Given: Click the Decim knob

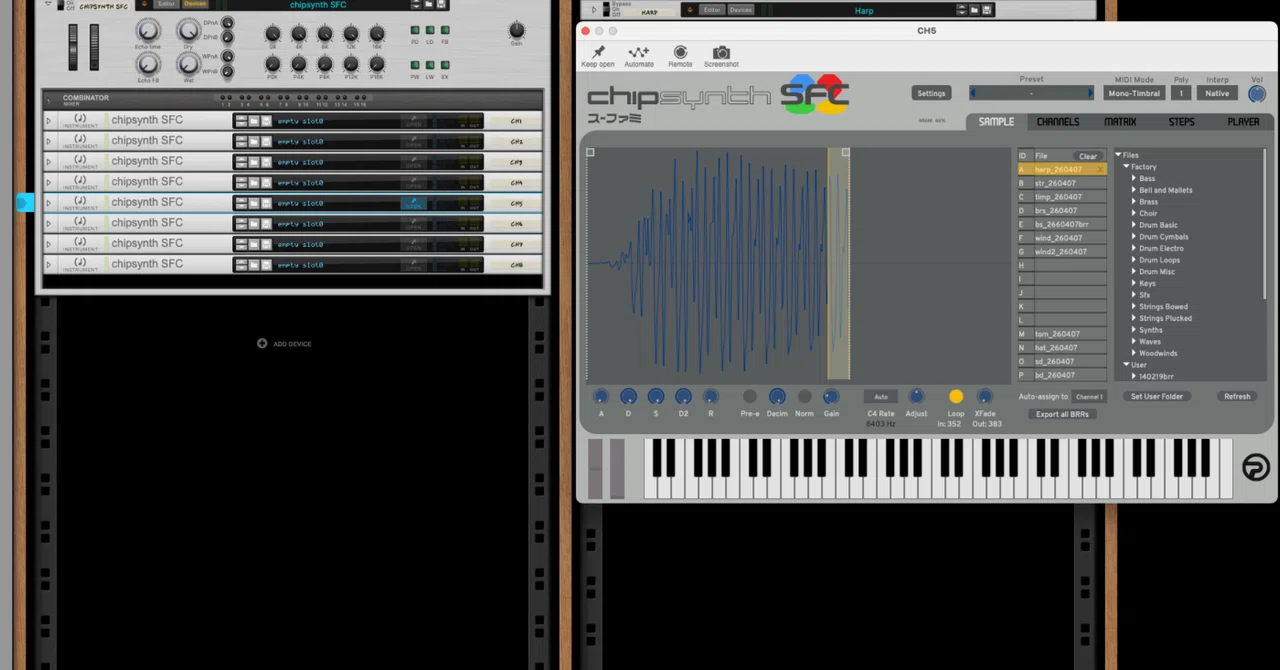Looking at the screenshot, I should point(777,397).
